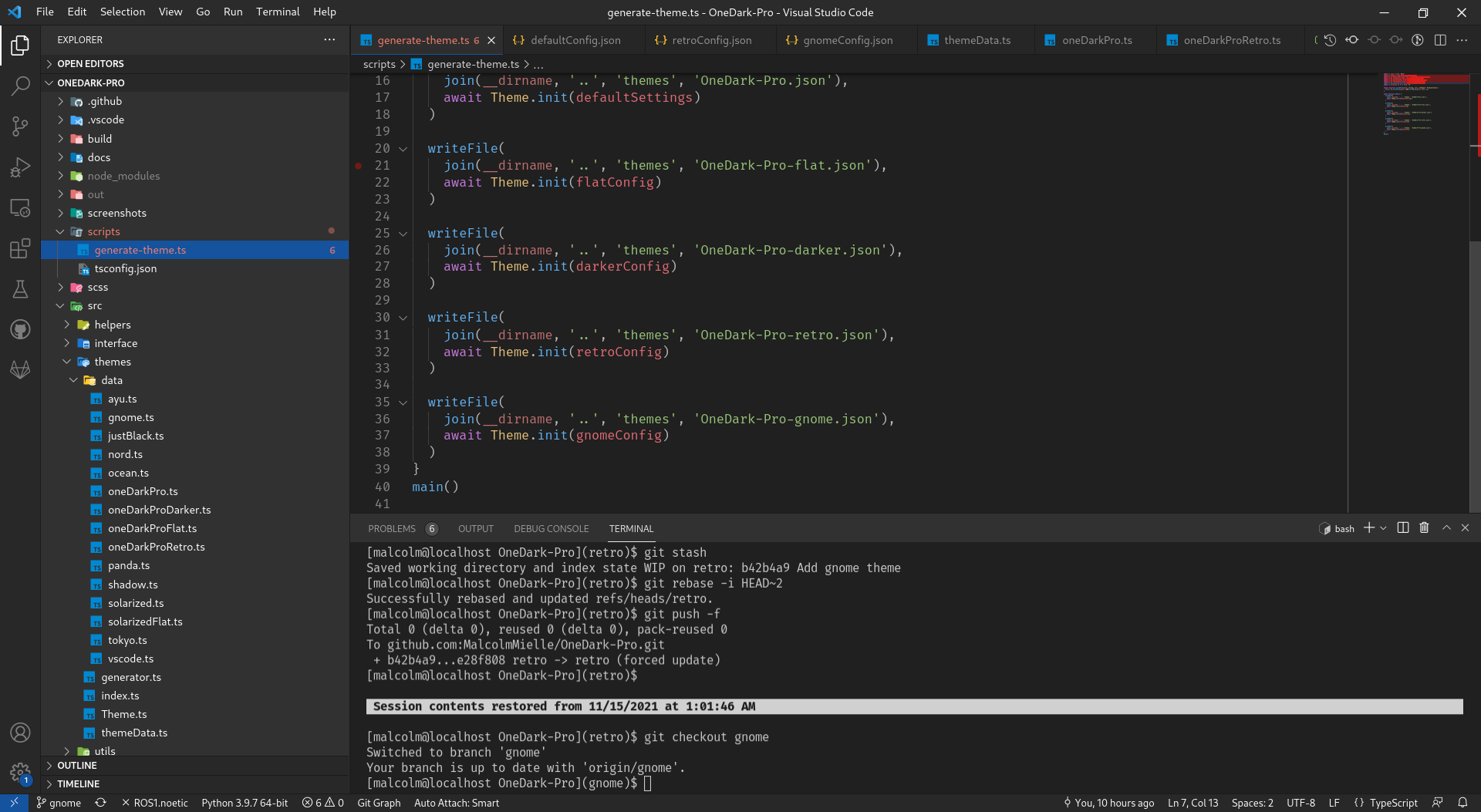Click the gnome branch in status bar
This screenshot has width=1481, height=812.
tap(59, 803)
